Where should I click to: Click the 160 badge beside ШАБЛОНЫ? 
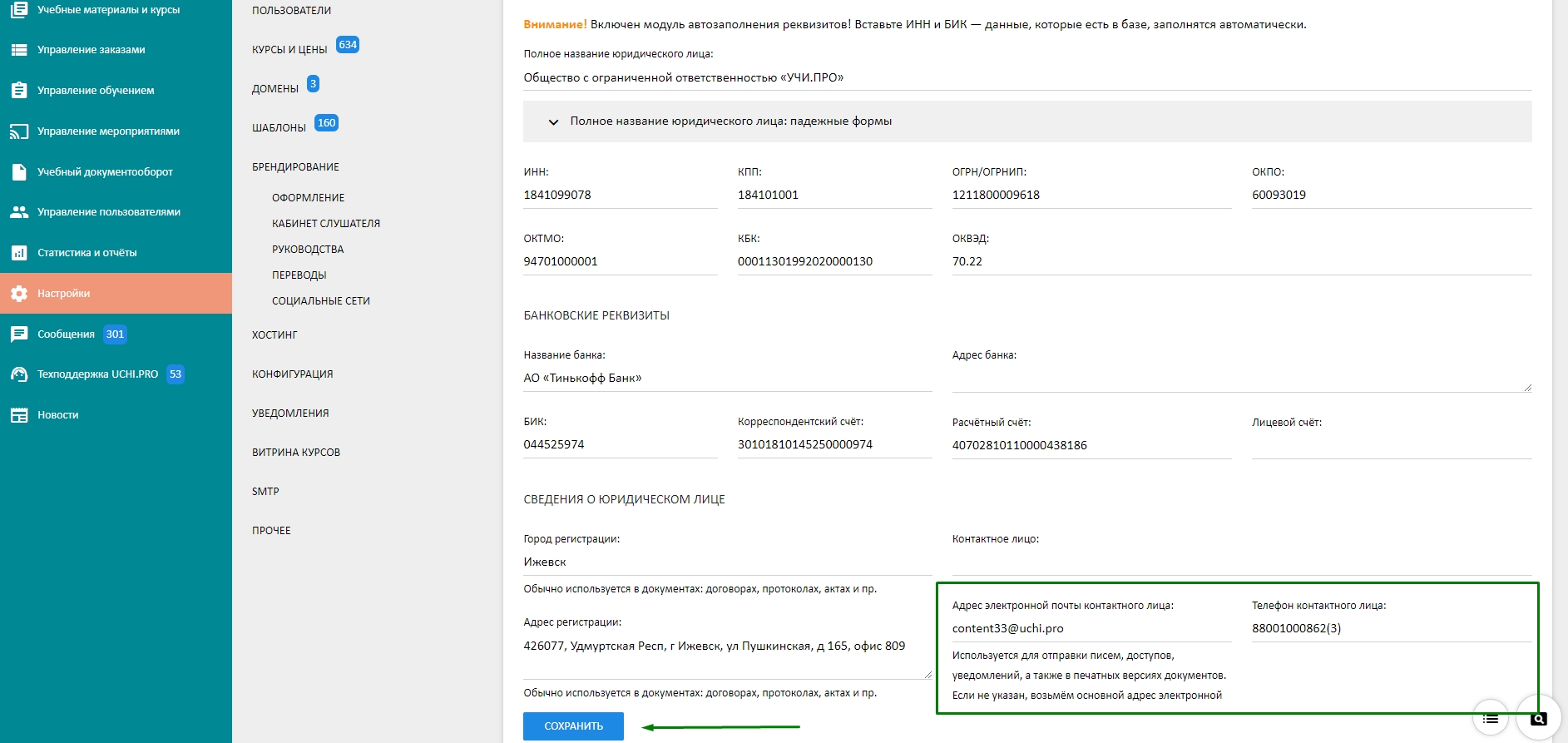click(326, 123)
